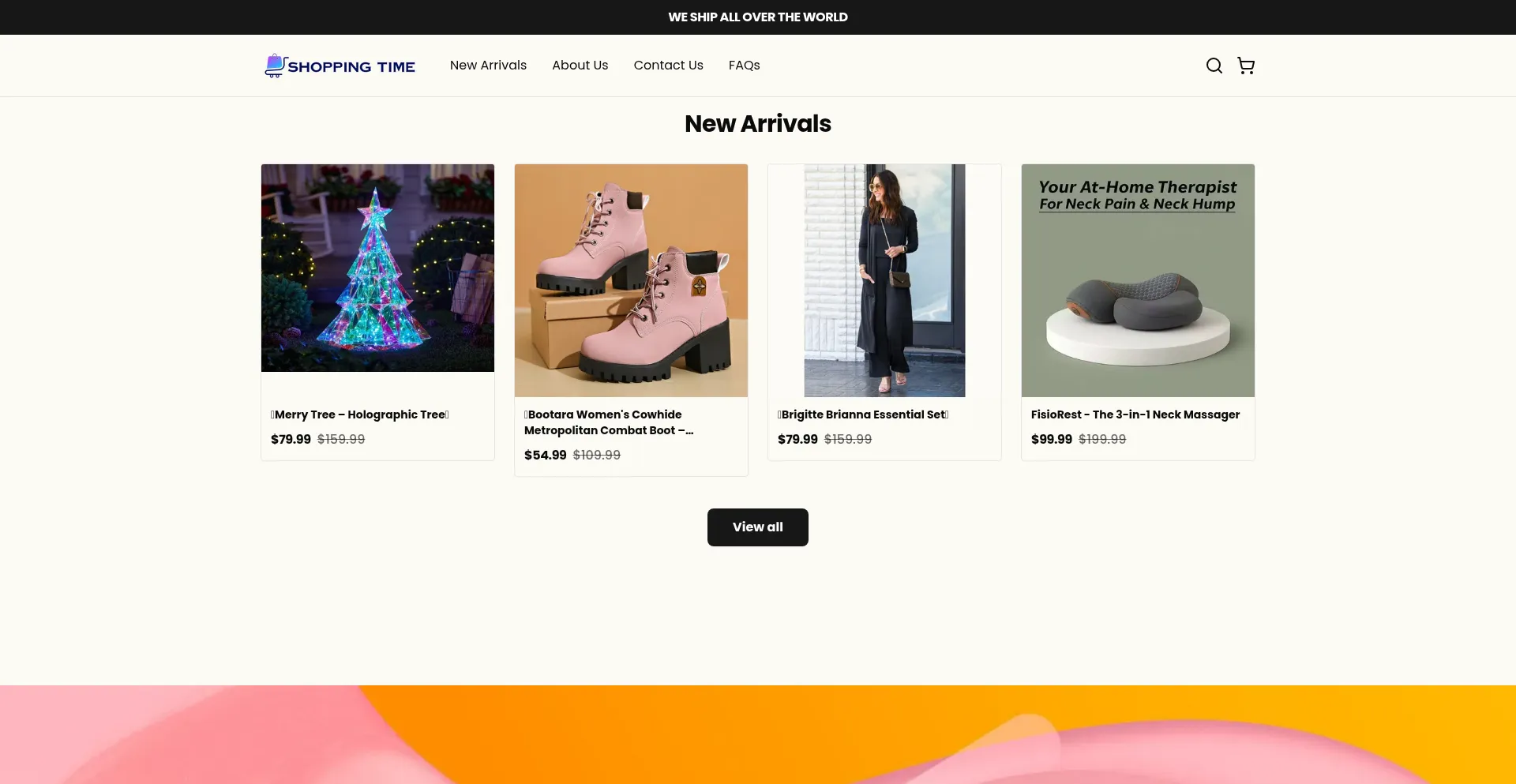The height and width of the screenshot is (784, 1516).
Task: Open the About Us page
Action: pyautogui.click(x=580, y=66)
